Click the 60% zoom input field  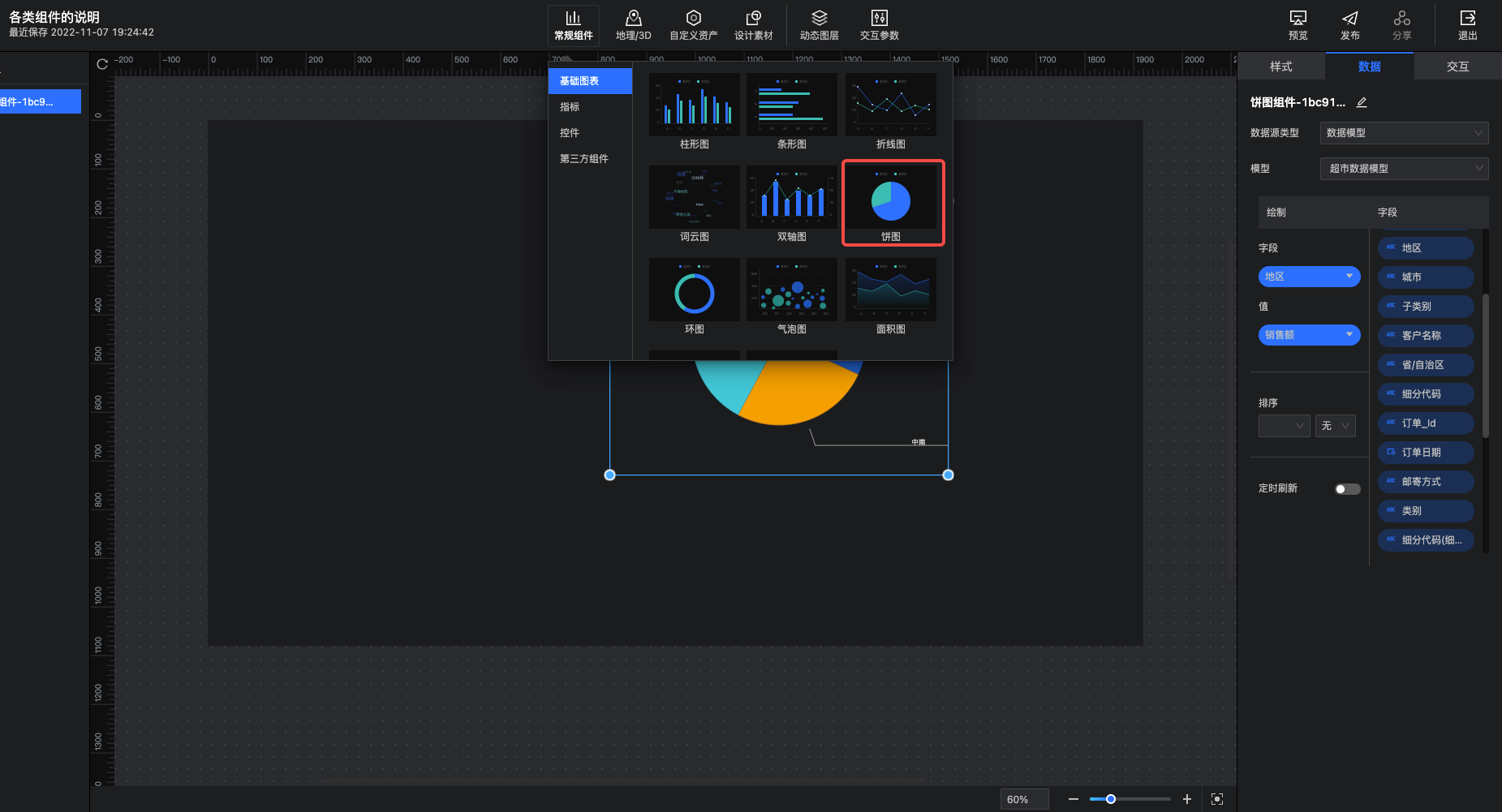coord(1024,799)
